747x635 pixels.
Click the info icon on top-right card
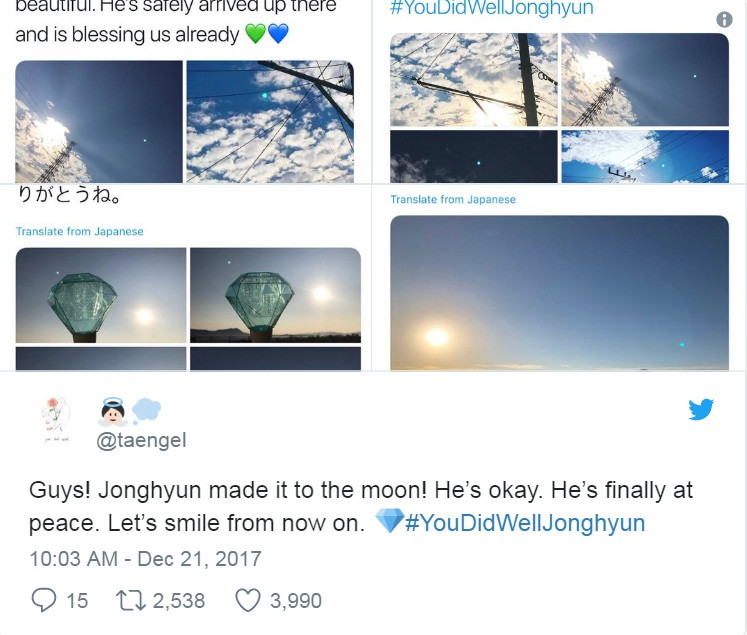click(x=725, y=20)
